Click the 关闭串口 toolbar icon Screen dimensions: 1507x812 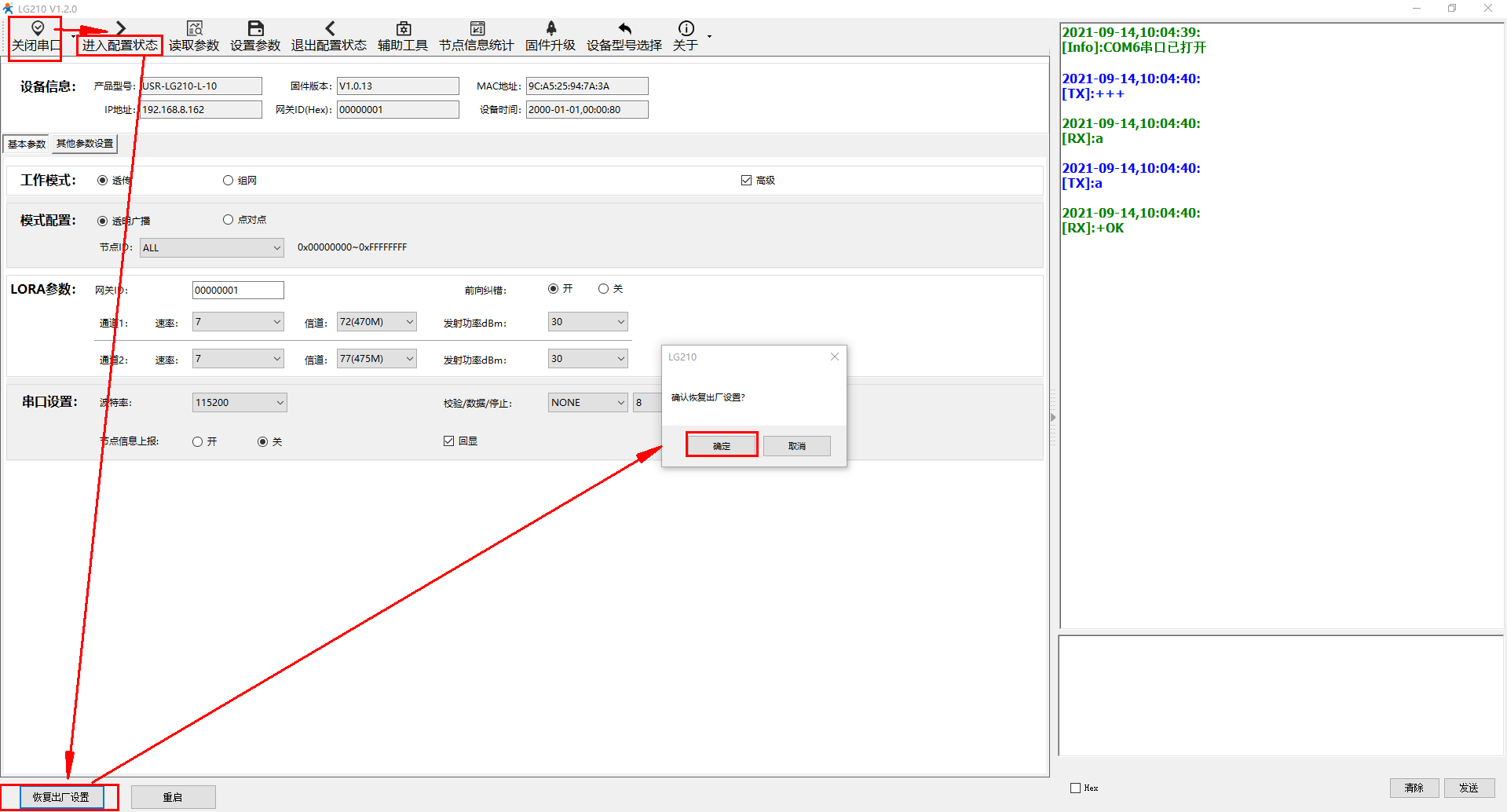37,29
